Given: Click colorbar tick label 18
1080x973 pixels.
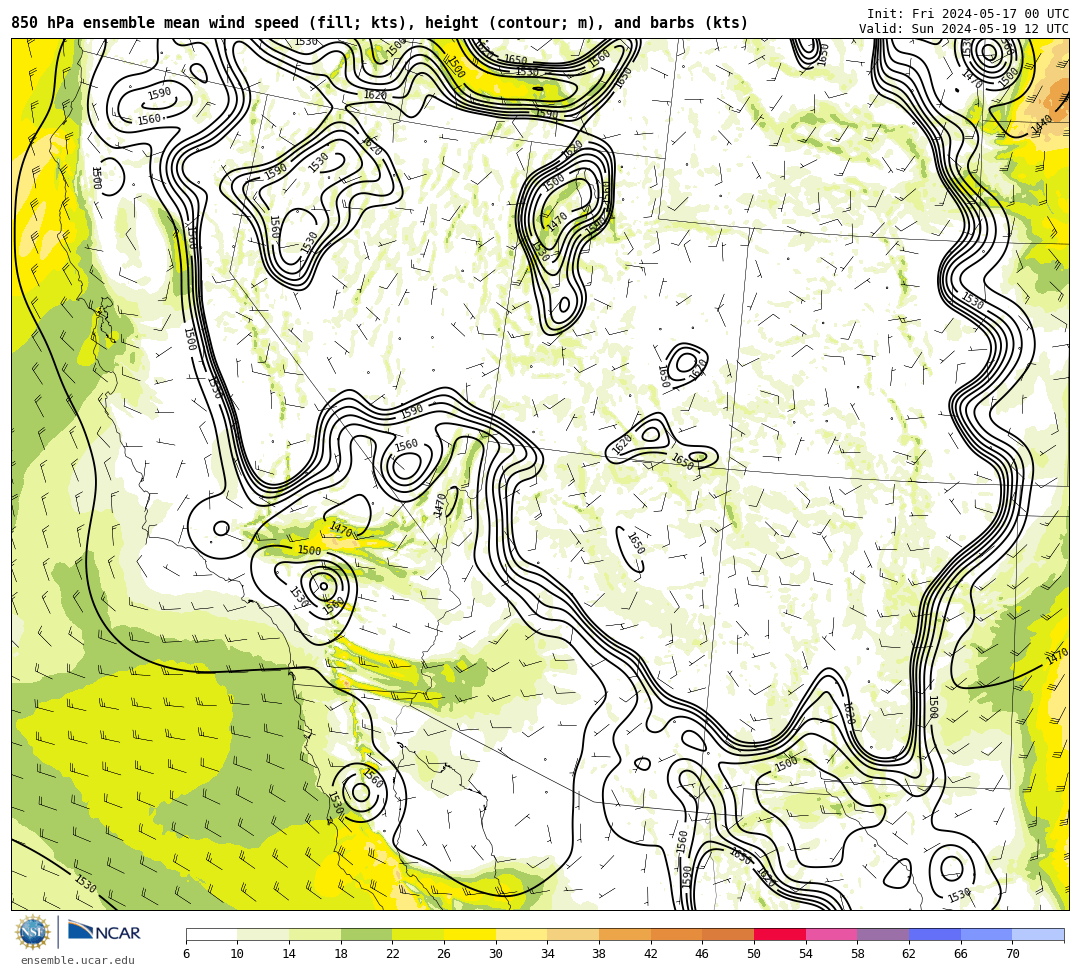Looking at the screenshot, I should (x=341, y=954).
